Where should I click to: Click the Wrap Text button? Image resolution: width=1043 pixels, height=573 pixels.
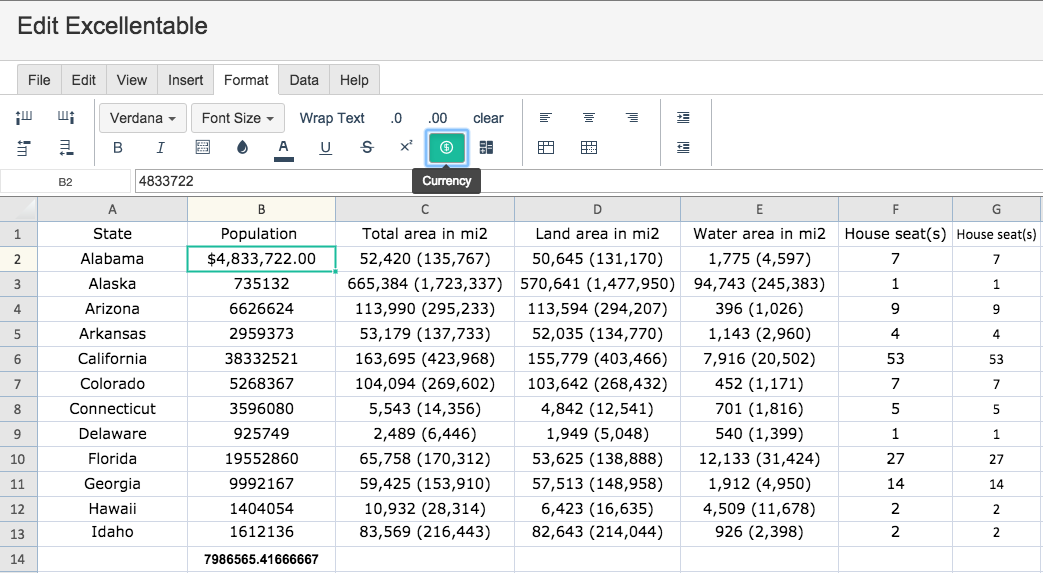pyautogui.click(x=332, y=118)
